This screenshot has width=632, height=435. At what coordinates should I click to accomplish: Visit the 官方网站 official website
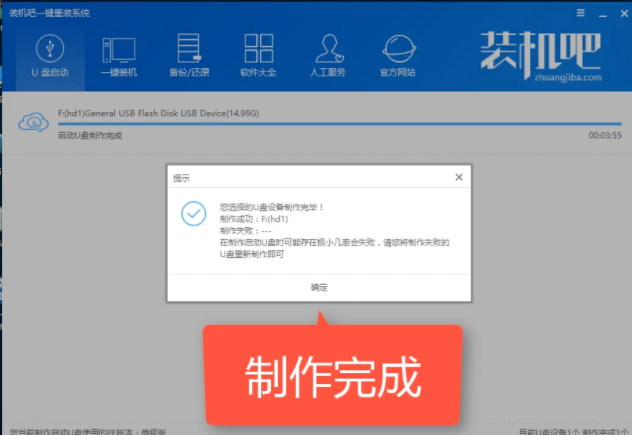pyautogui.click(x=398, y=55)
